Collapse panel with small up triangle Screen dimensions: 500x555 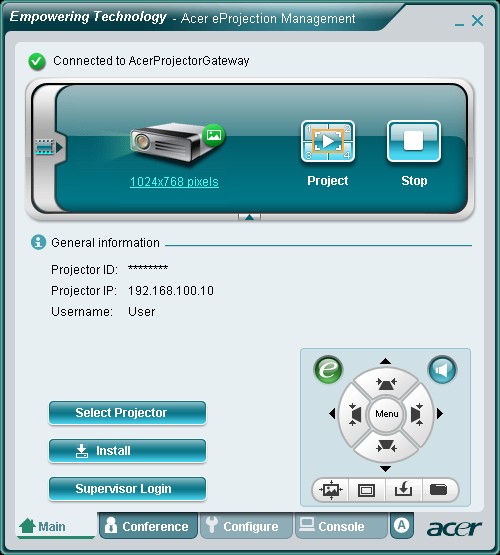point(249,217)
